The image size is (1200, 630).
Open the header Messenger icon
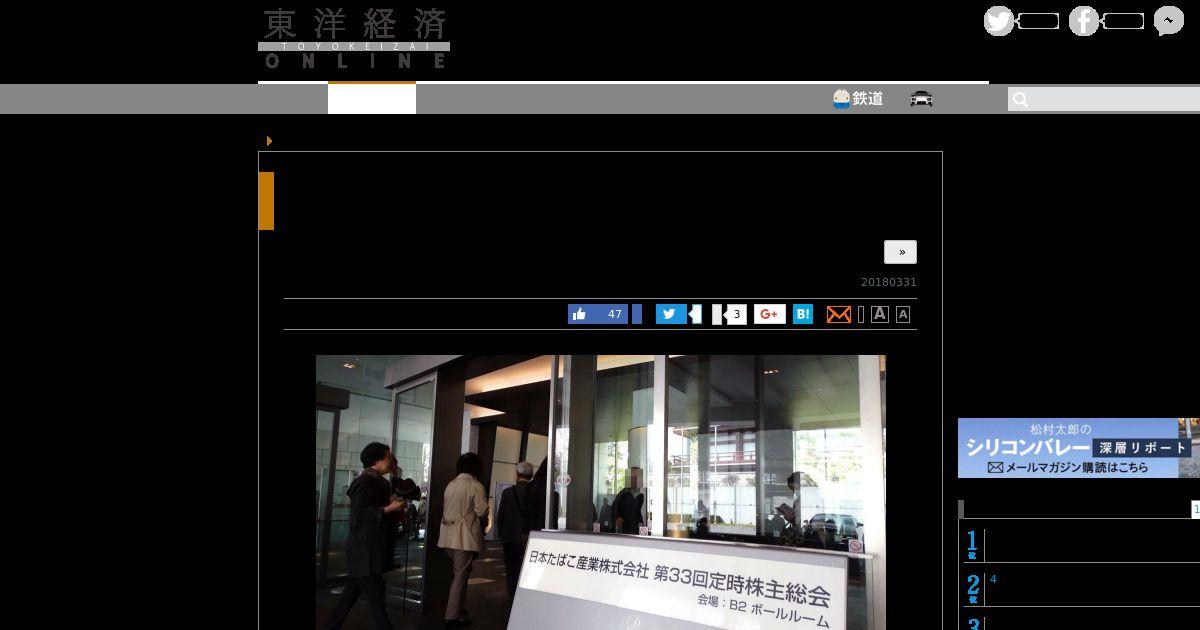click(1169, 21)
